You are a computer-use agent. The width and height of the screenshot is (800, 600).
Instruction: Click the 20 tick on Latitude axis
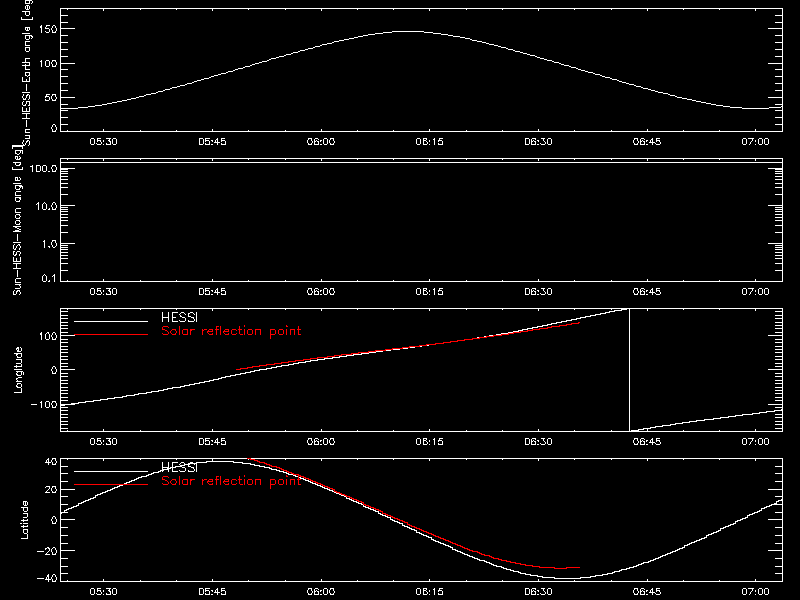coord(51,490)
